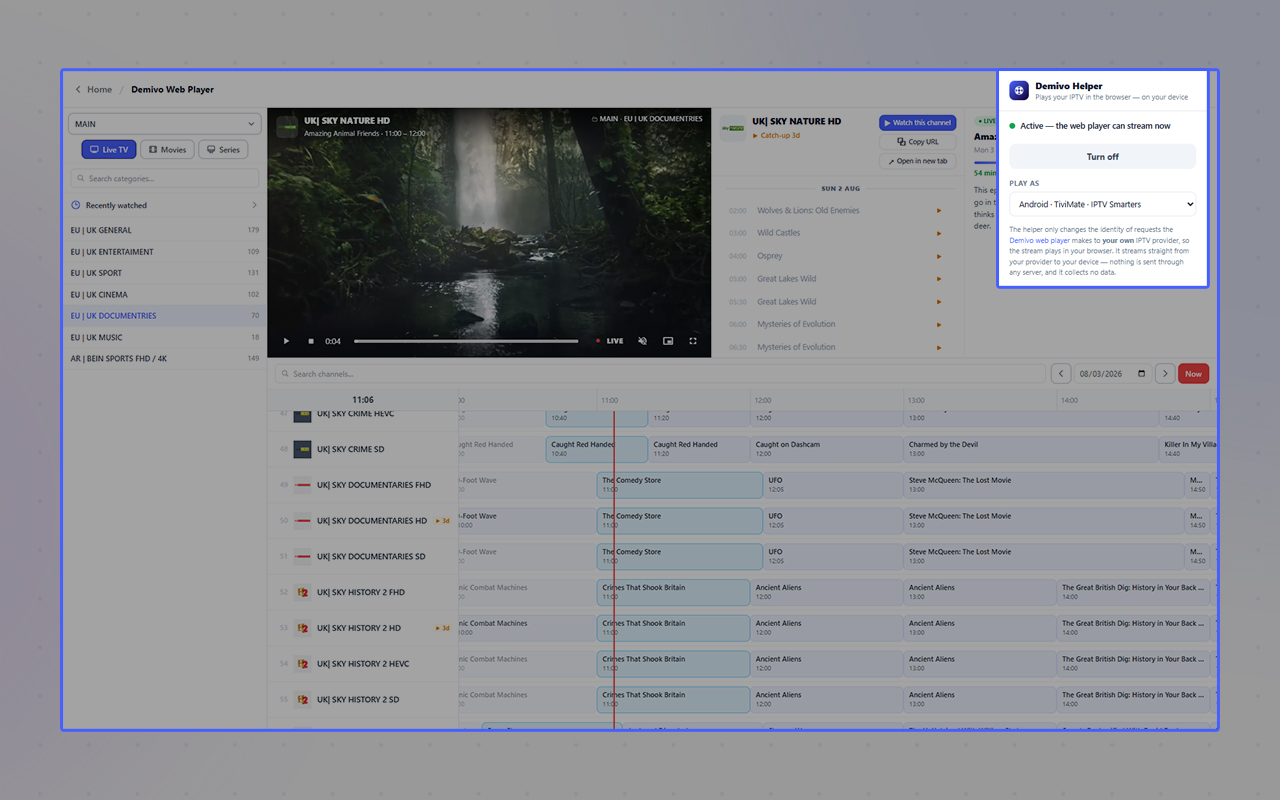Go to Home breadcrumb link
Viewport: 1280px width, 800px height.
pos(100,89)
